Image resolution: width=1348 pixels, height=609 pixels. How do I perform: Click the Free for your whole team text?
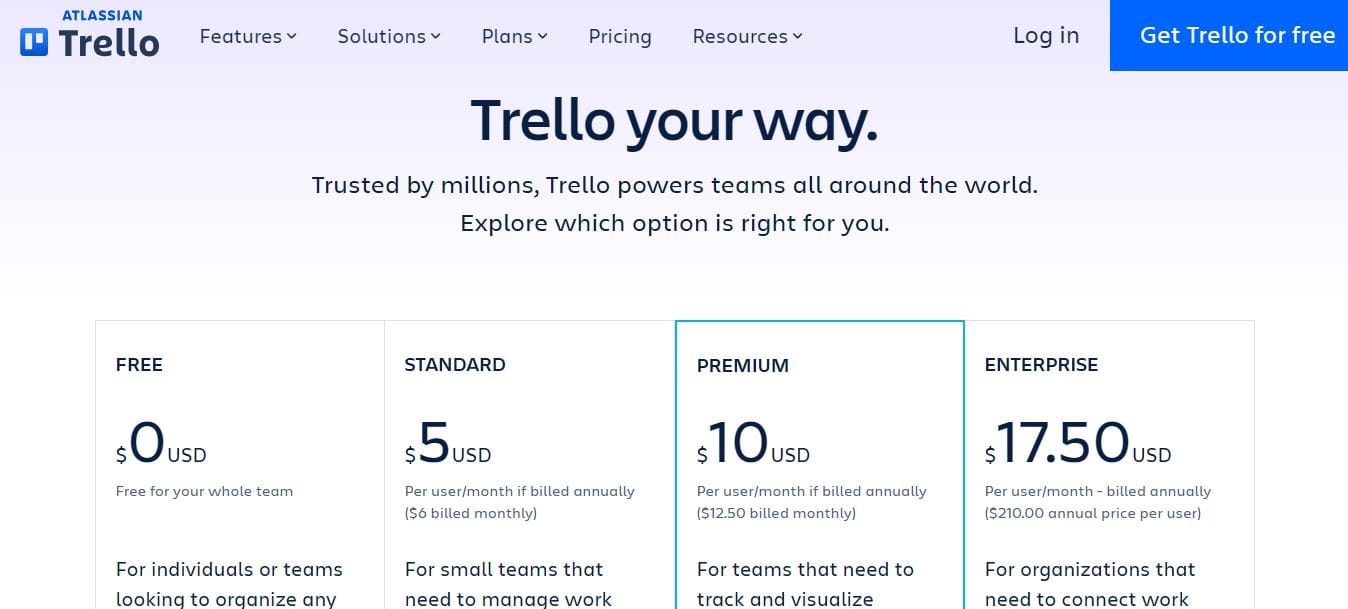click(x=204, y=491)
